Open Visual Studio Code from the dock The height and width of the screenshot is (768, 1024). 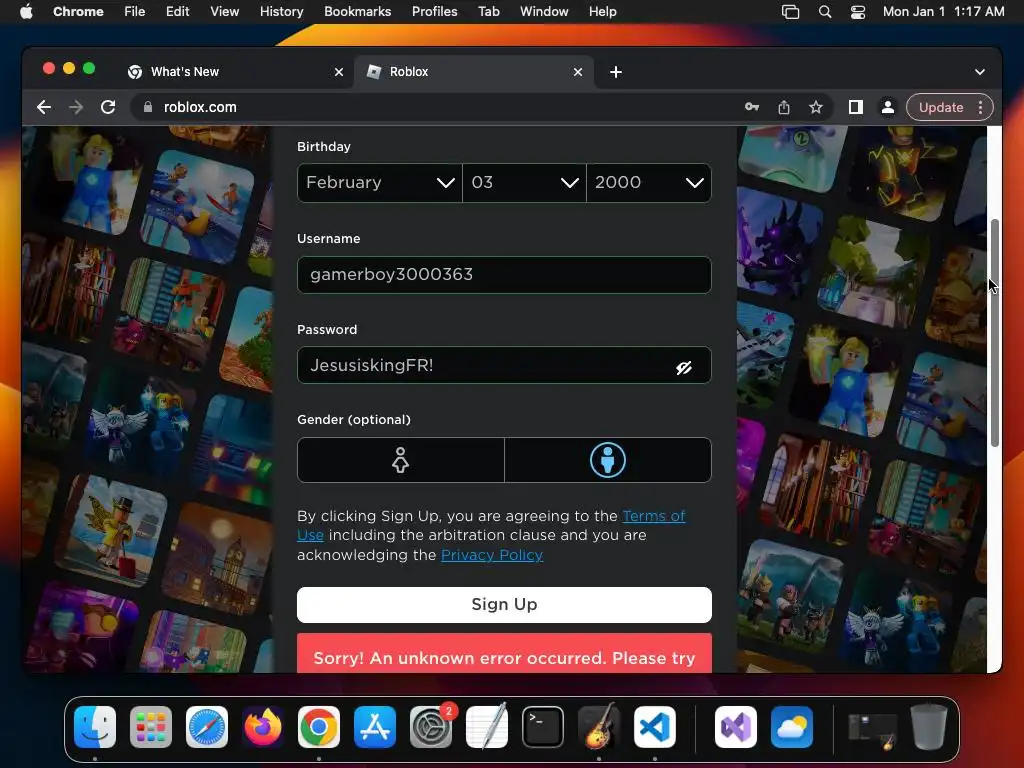(x=655, y=727)
